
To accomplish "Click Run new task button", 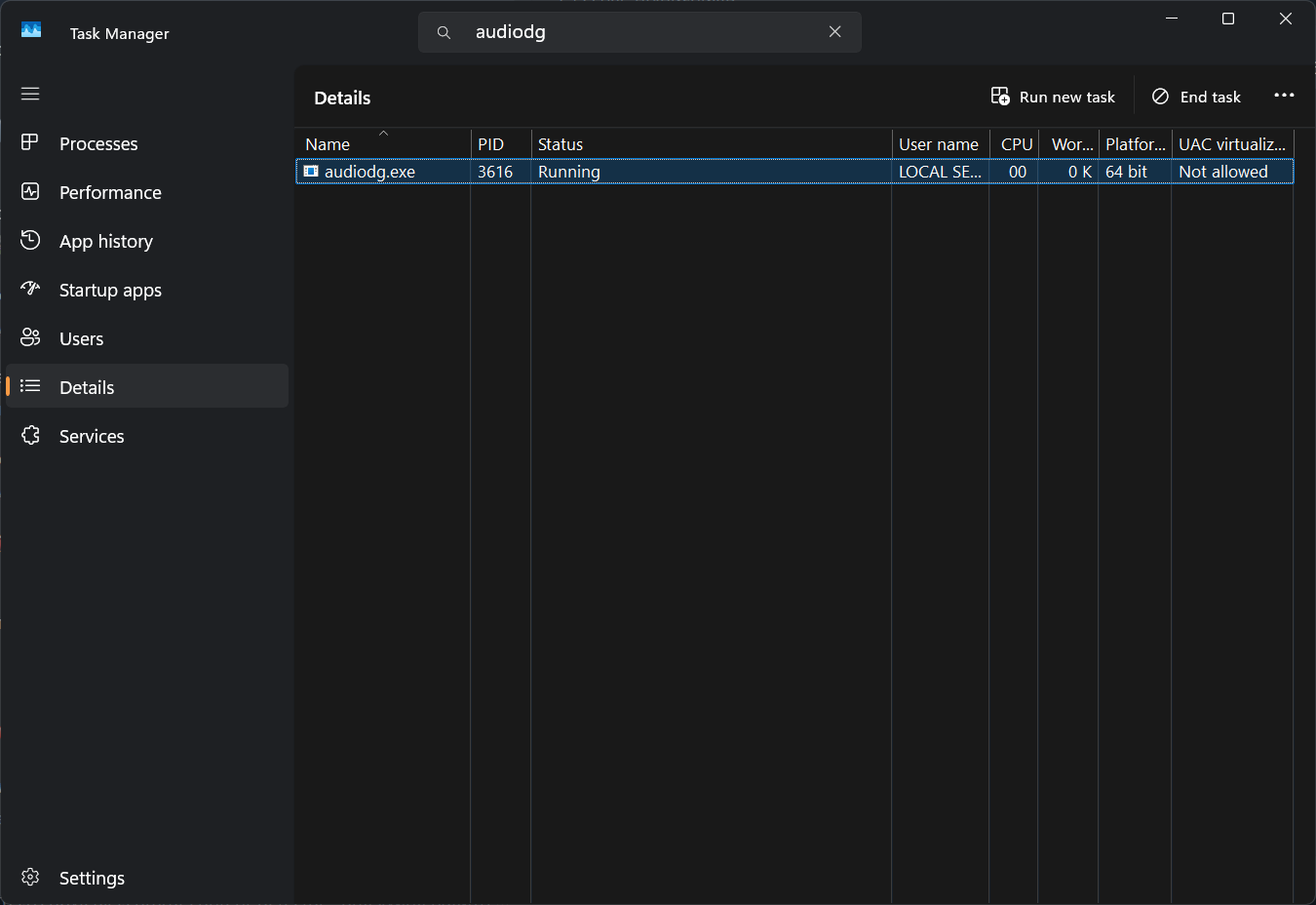I will pyautogui.click(x=1053, y=97).
